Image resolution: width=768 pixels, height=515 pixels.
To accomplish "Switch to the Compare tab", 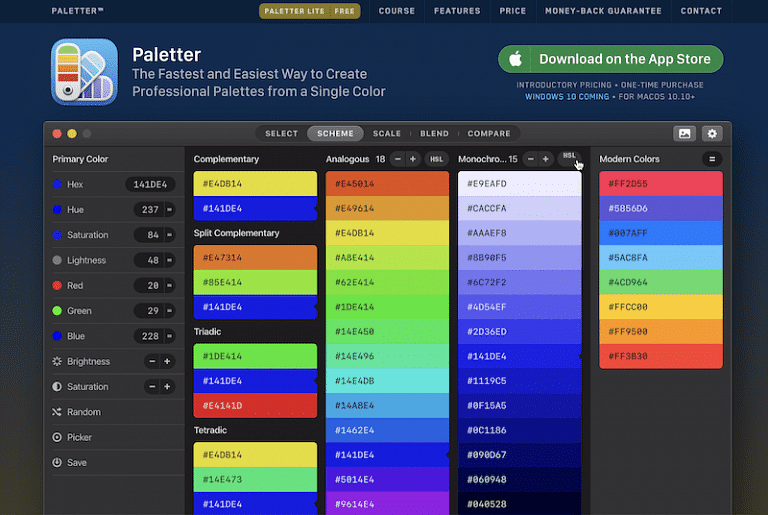I will pyautogui.click(x=489, y=133).
